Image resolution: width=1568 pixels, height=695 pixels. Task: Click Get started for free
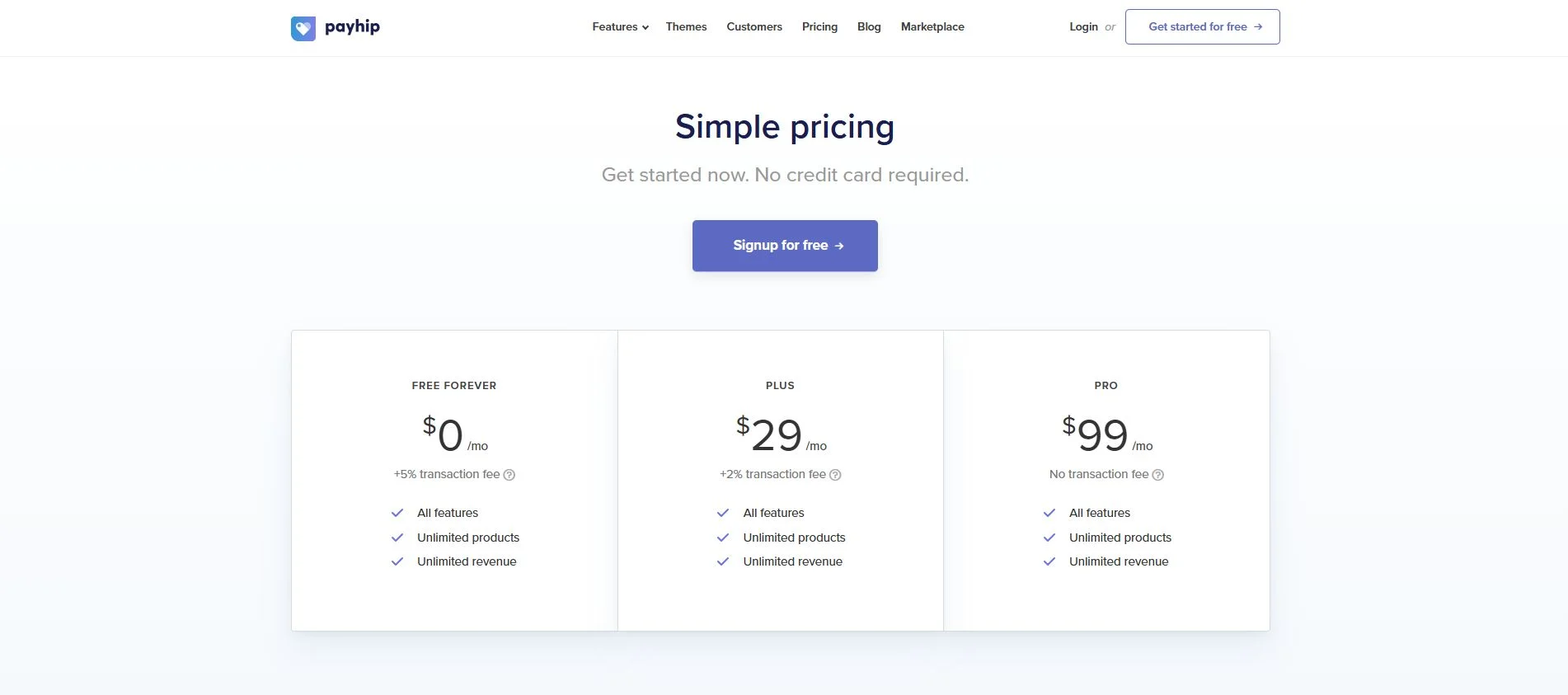tap(1201, 26)
